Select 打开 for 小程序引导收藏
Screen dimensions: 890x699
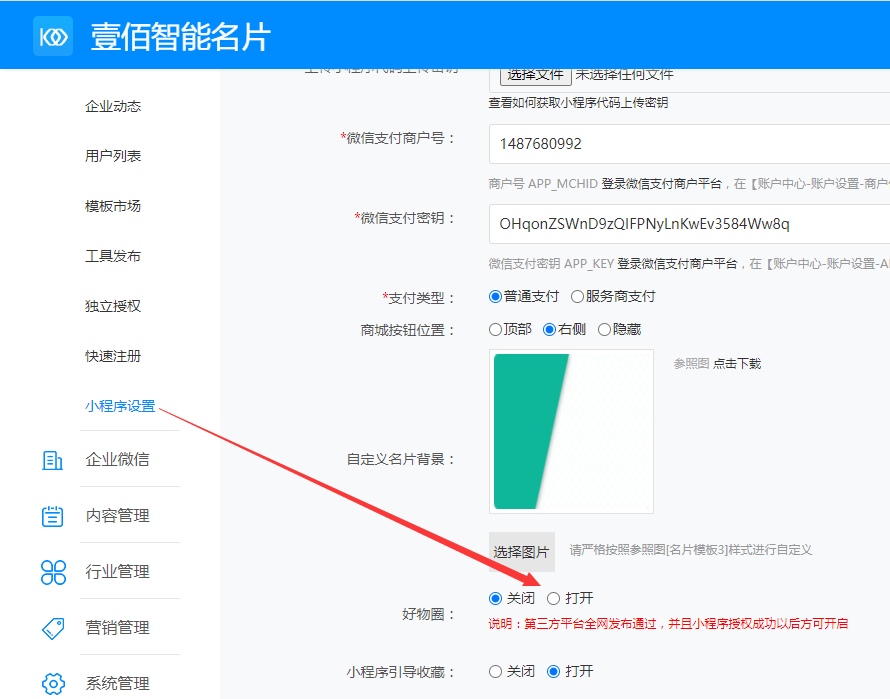(x=553, y=672)
